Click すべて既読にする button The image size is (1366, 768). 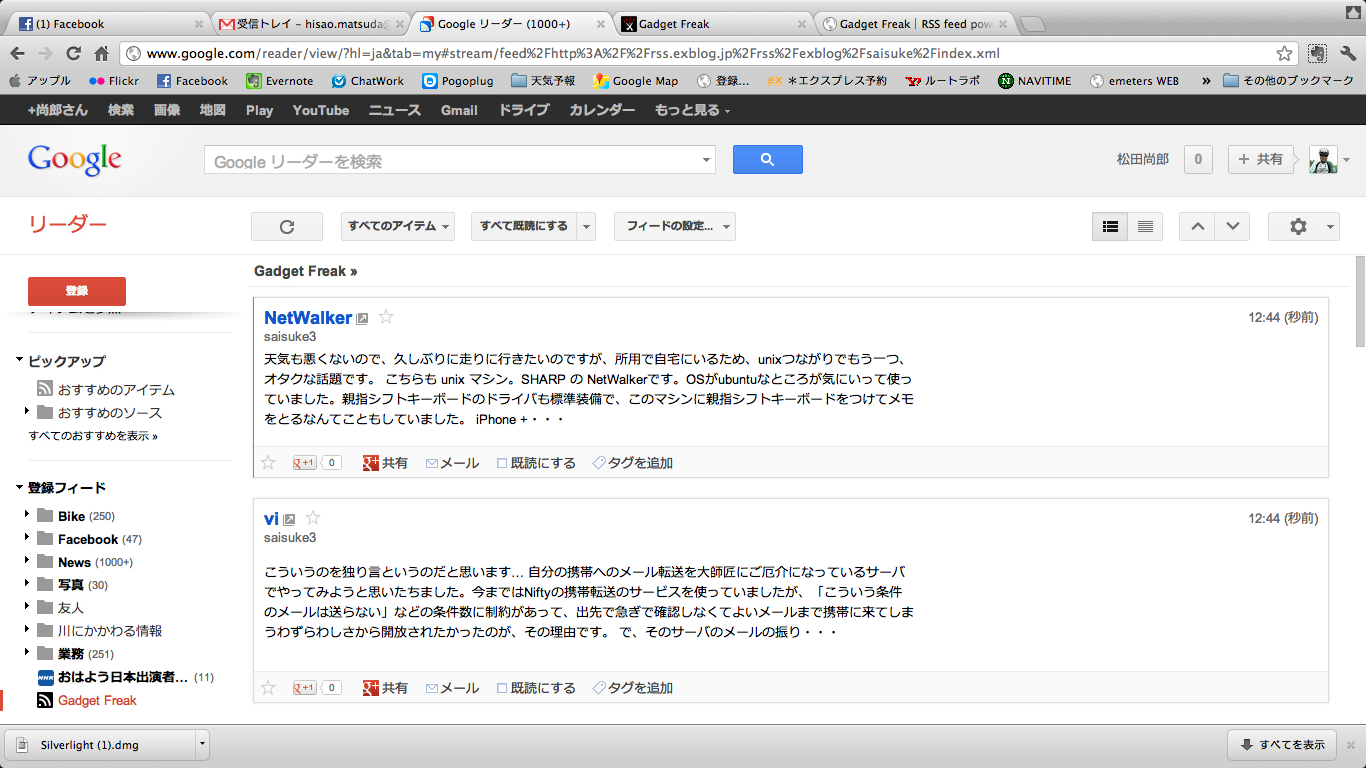pyautogui.click(x=523, y=227)
